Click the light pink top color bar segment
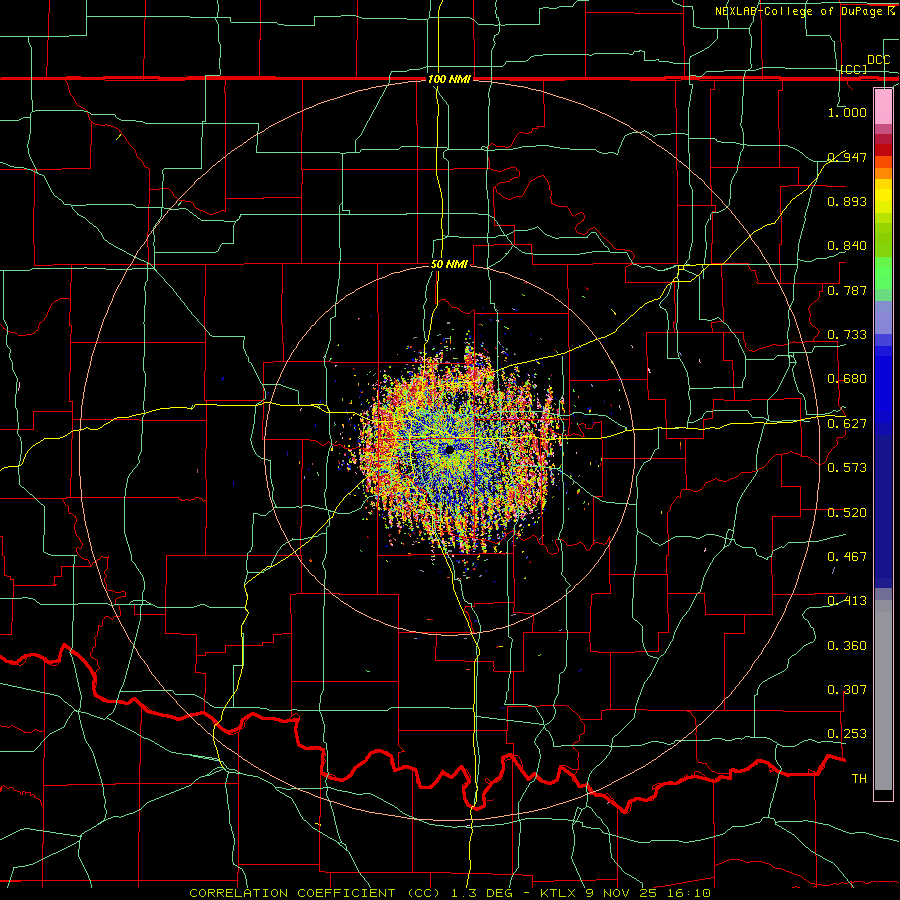Image resolution: width=900 pixels, height=900 pixels. pyautogui.click(x=883, y=106)
